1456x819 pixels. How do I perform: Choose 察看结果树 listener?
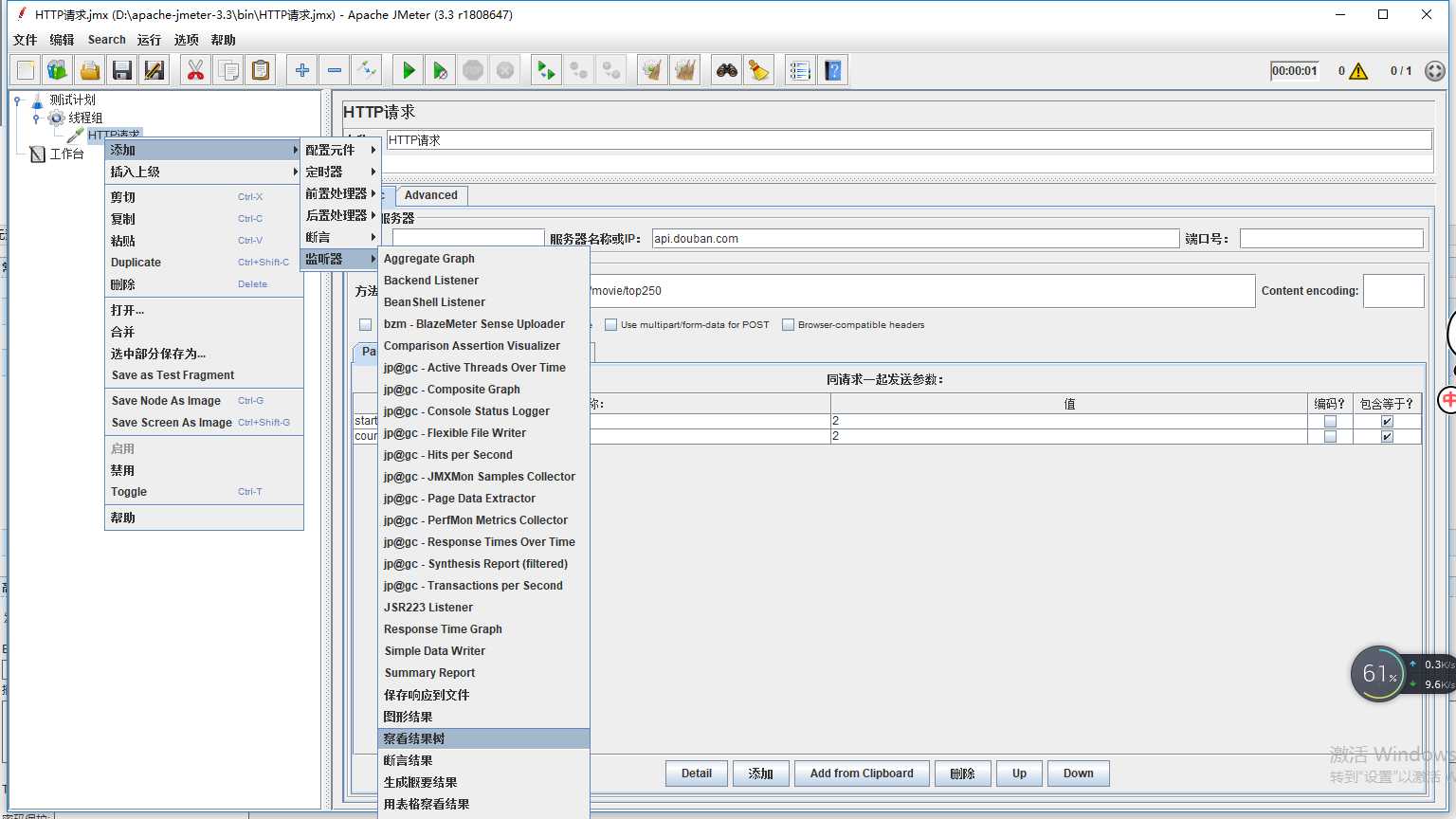tap(483, 738)
